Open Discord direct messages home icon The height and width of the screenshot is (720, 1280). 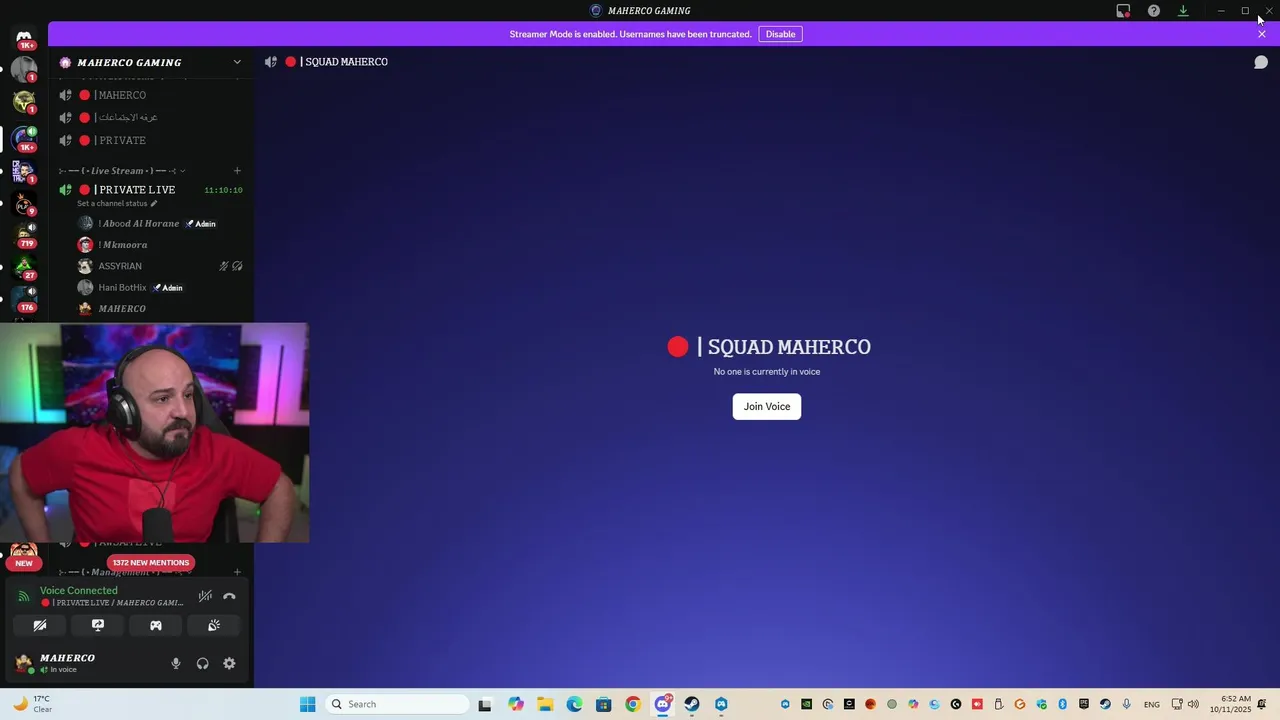point(24,38)
